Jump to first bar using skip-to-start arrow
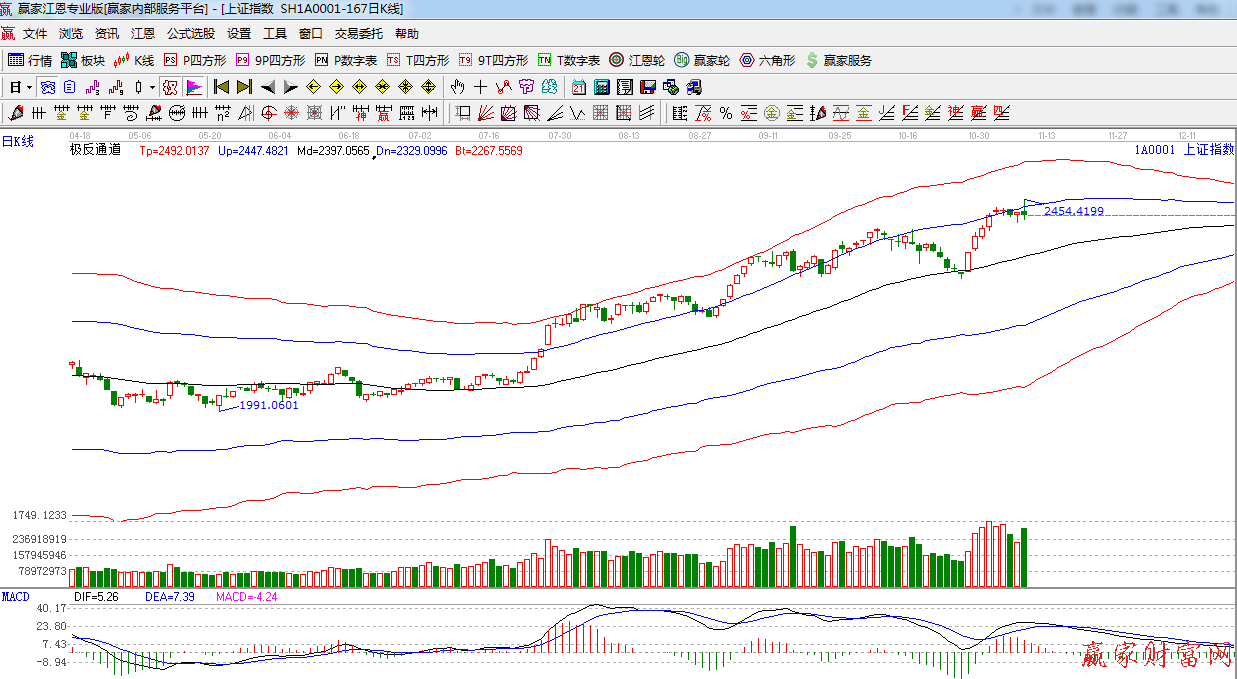This screenshot has width=1237, height=679. [222, 87]
